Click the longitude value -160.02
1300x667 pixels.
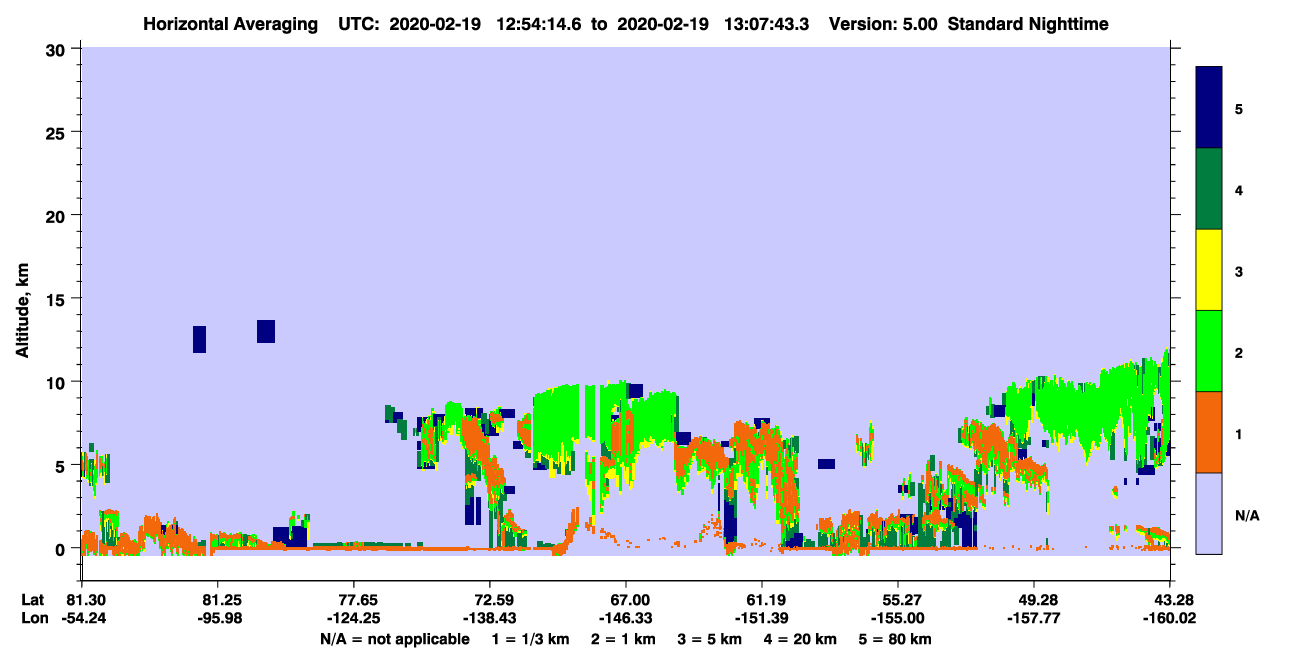(x=1170, y=618)
